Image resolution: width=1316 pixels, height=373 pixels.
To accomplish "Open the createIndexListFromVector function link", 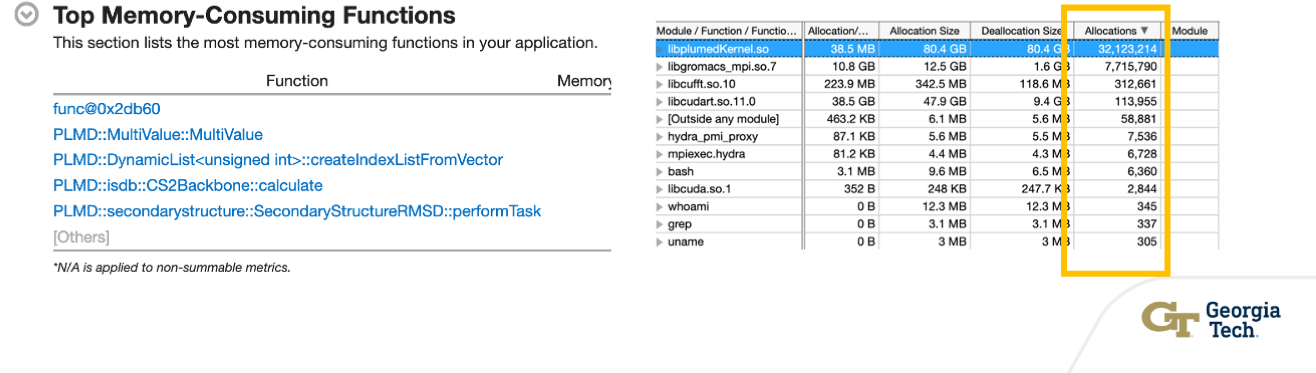I will [x=278, y=160].
